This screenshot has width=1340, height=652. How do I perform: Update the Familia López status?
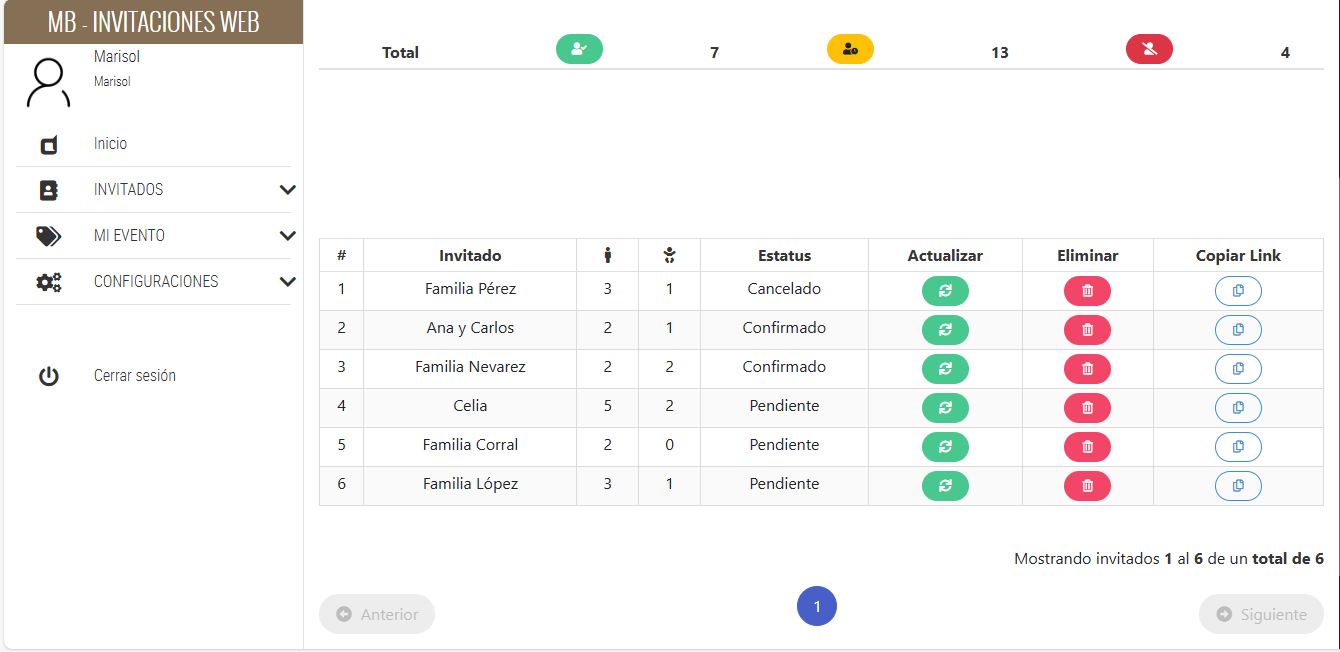[945, 486]
